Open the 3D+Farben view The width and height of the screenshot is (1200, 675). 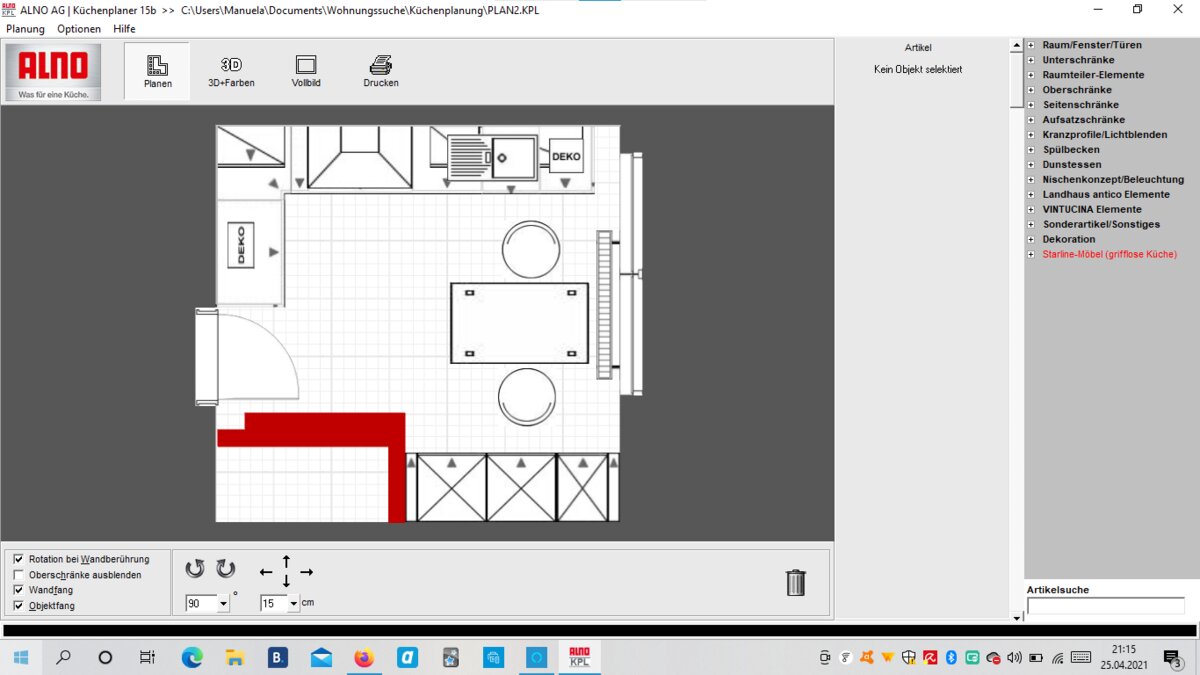click(x=231, y=66)
